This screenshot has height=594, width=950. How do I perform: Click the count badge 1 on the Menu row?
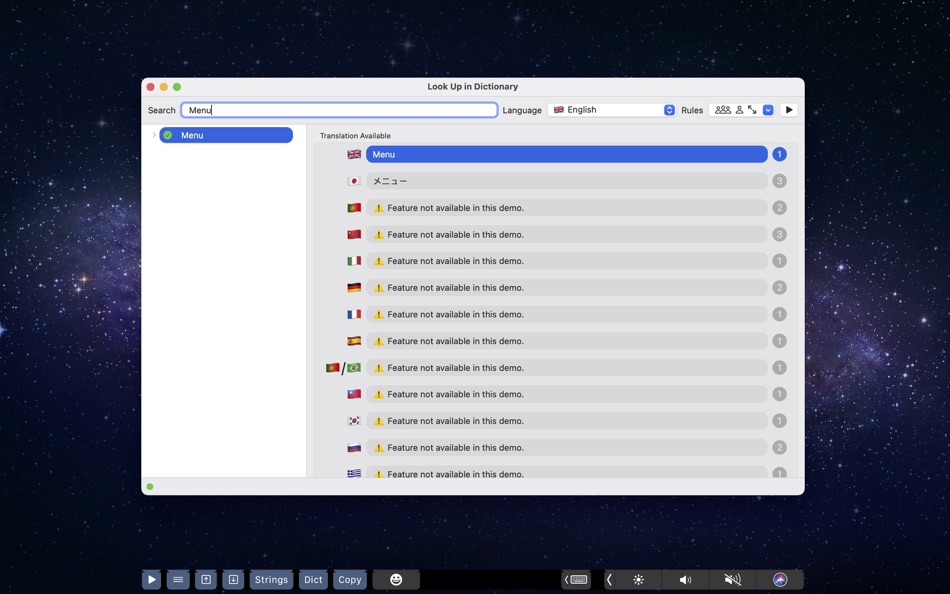pyautogui.click(x=779, y=155)
